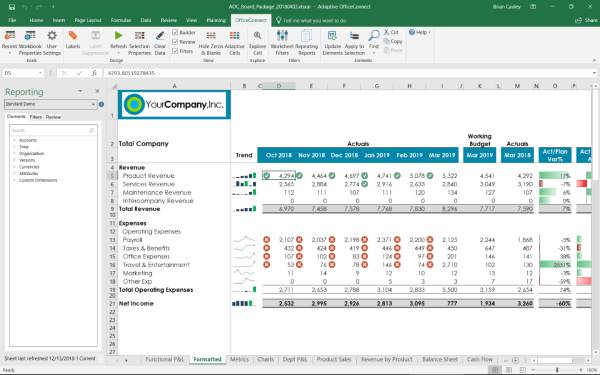Open Reporting pane options arrow
600x375 pixels.
click(x=80, y=91)
